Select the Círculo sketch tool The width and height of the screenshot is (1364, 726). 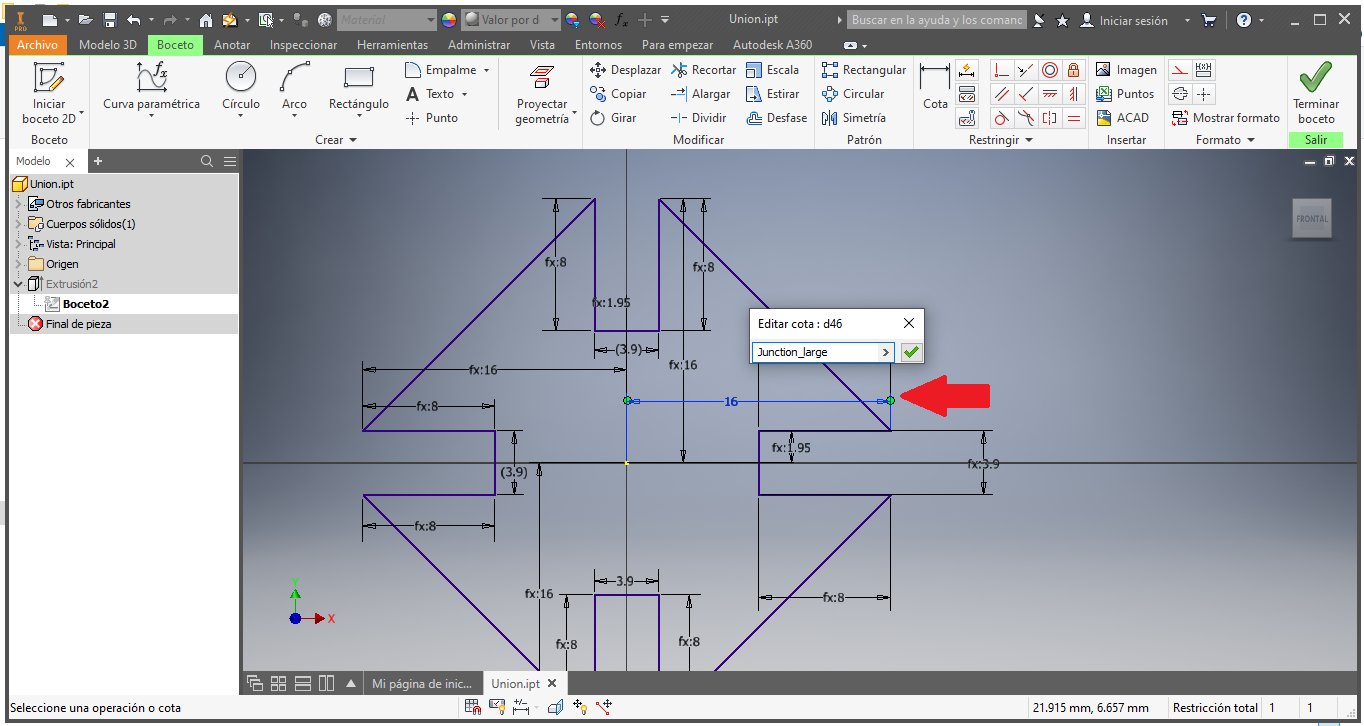pos(241,86)
